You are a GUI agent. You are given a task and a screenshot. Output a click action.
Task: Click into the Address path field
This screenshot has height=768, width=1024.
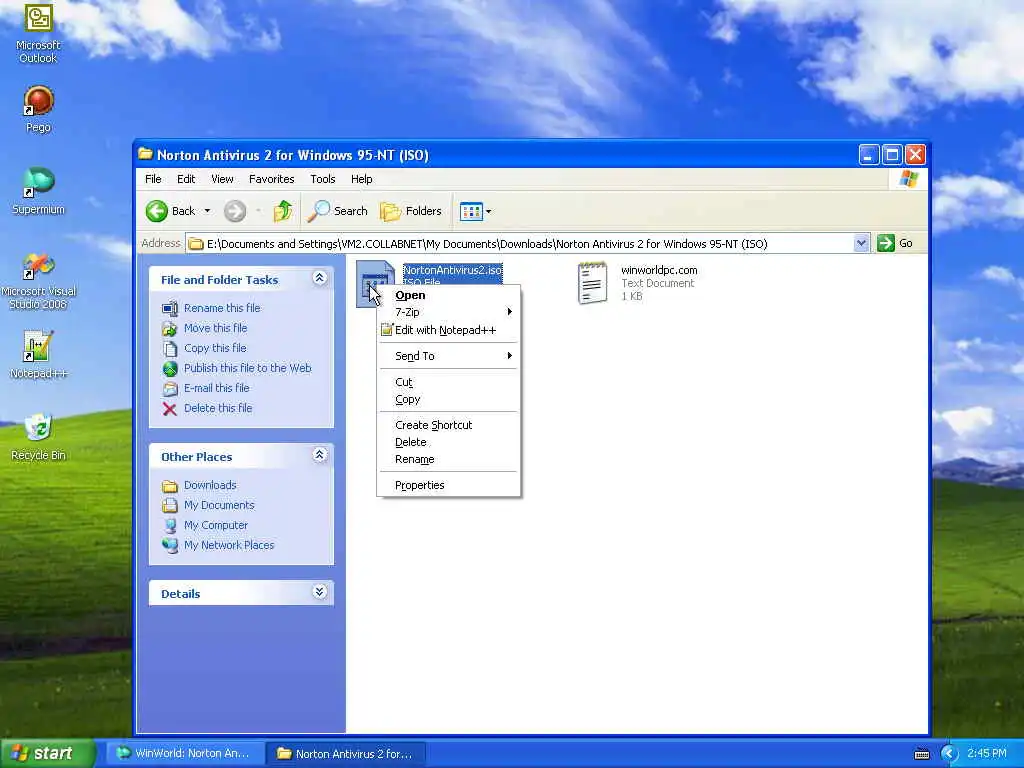(x=520, y=244)
